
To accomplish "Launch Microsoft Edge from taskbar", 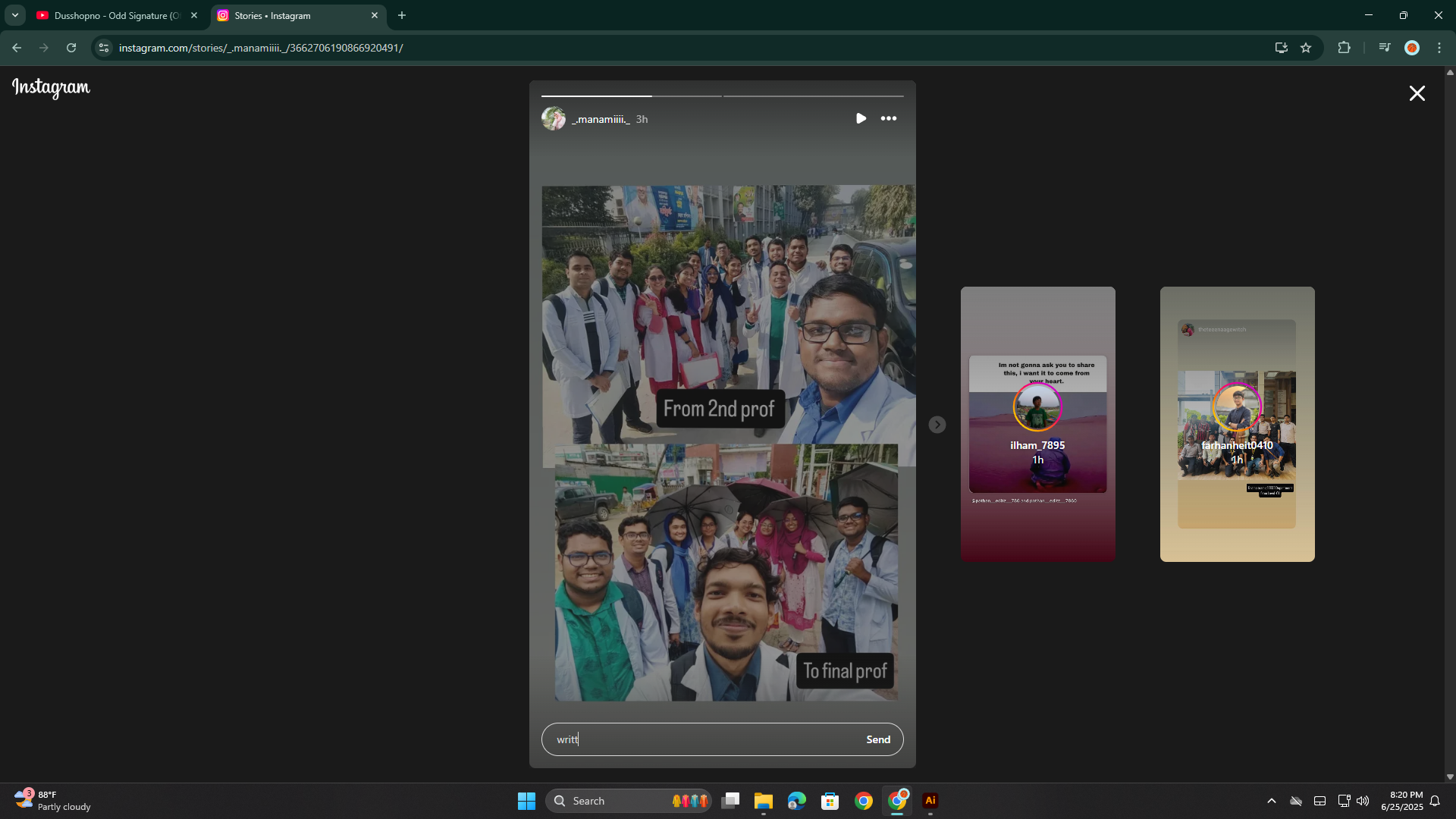I will [797, 801].
